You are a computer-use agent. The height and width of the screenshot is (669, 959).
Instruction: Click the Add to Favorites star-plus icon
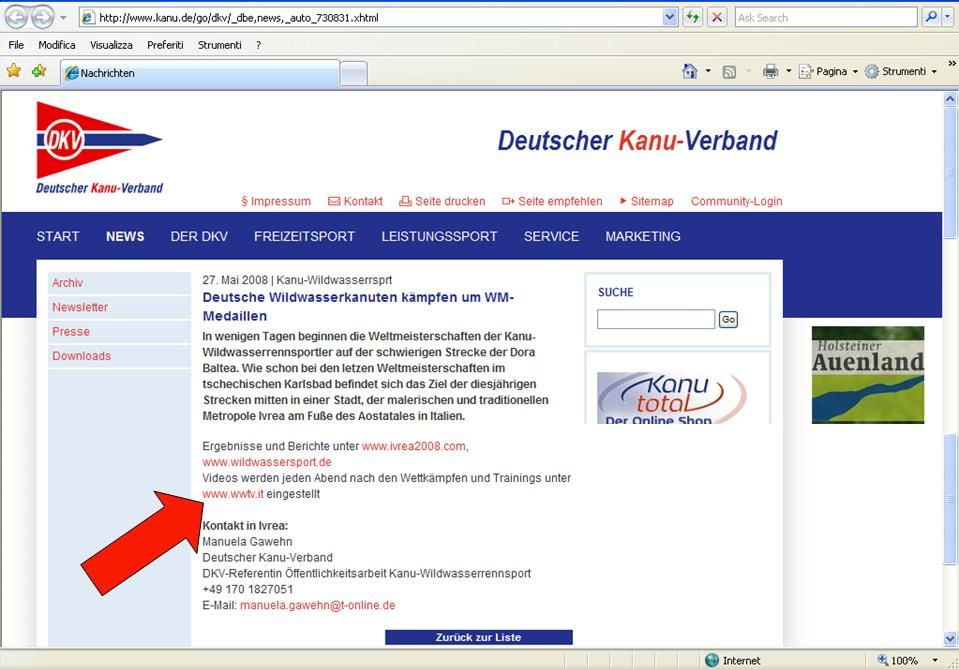39,71
